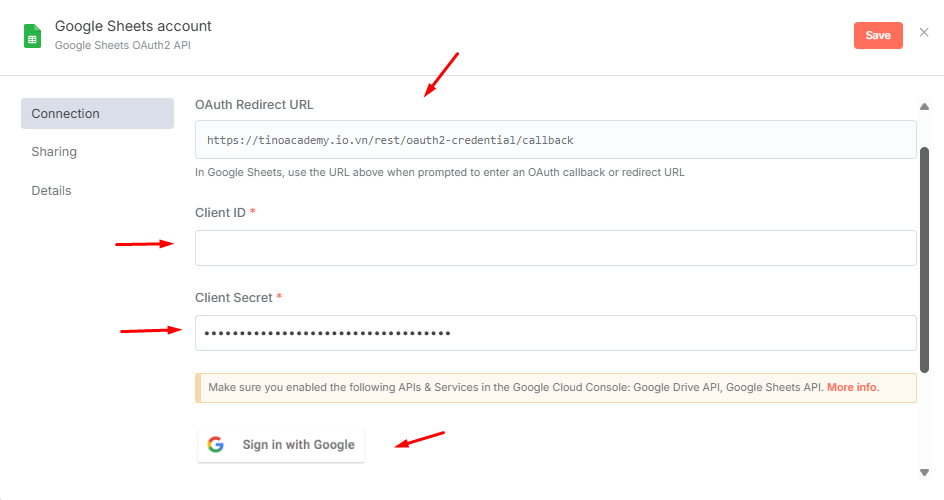Click the Client ID label

click(x=220, y=213)
